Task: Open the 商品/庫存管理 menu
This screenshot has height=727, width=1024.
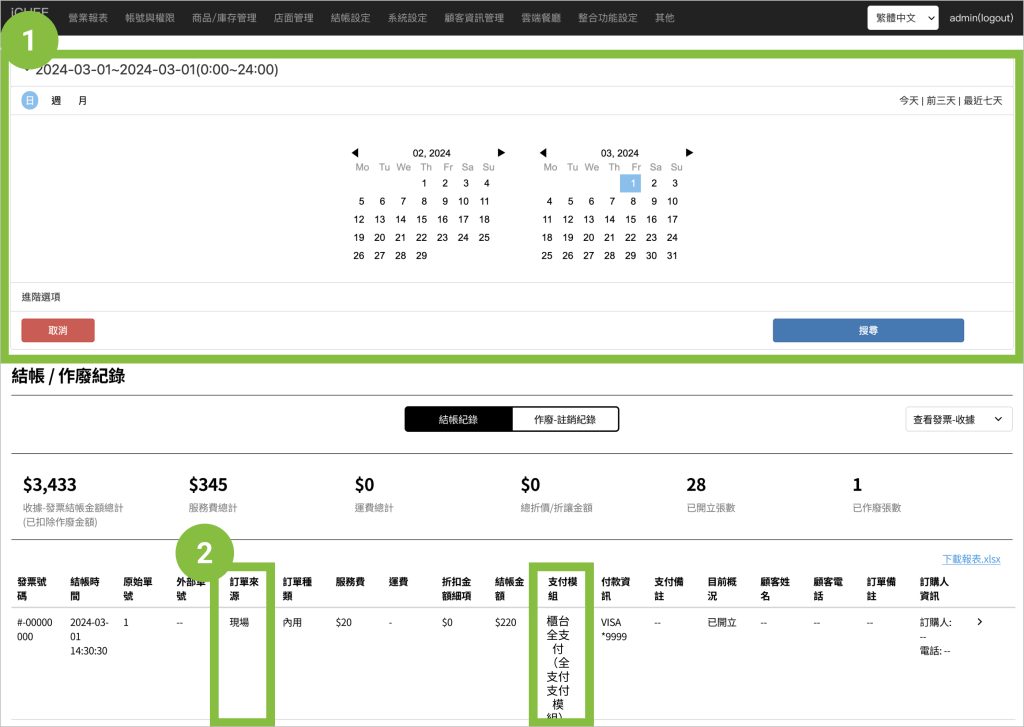Action: pos(224,18)
